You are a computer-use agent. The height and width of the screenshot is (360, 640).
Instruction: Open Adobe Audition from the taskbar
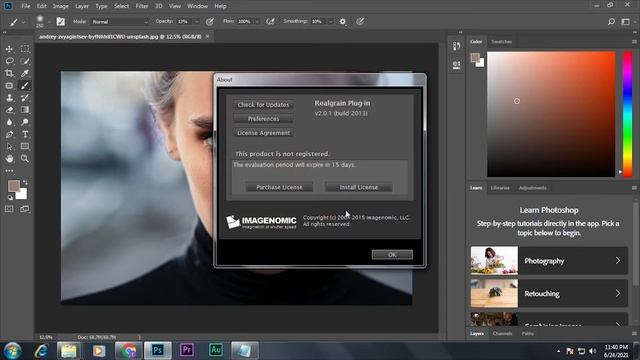(216, 350)
